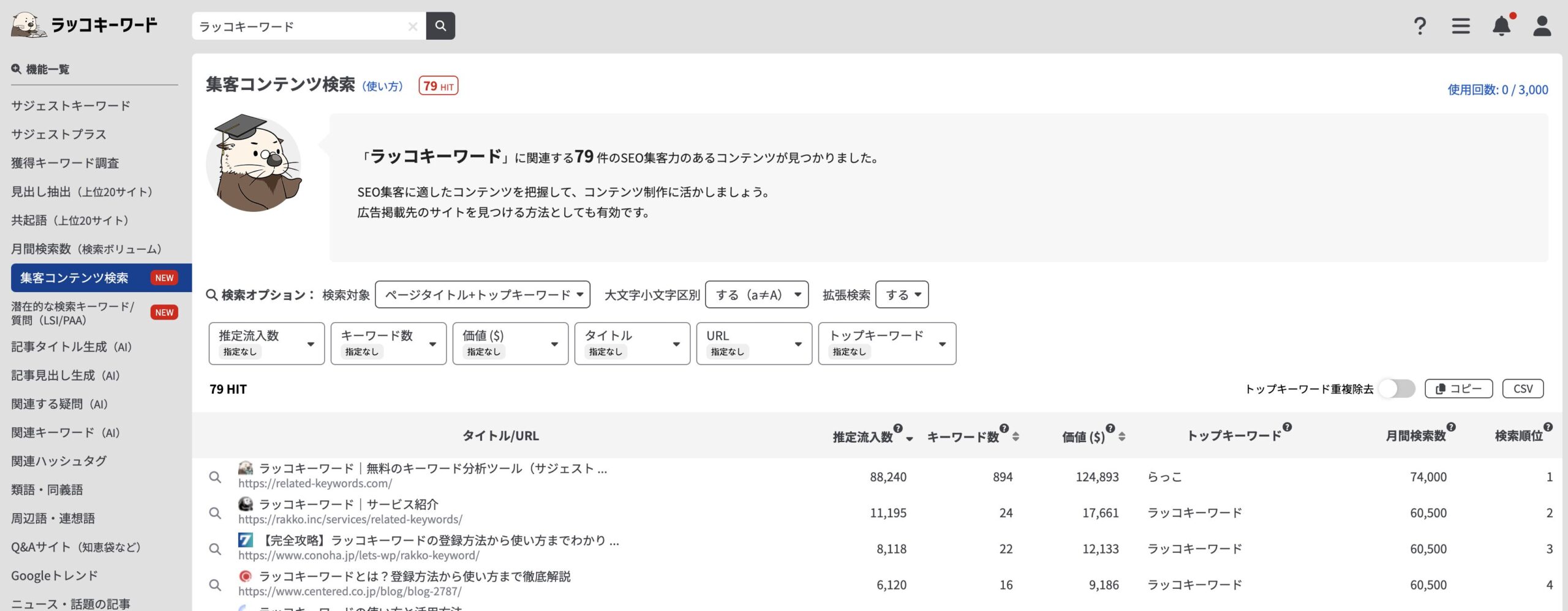Select 集客コンテンツ検索 in sidebar
The image size is (1568, 611).
tap(101, 278)
